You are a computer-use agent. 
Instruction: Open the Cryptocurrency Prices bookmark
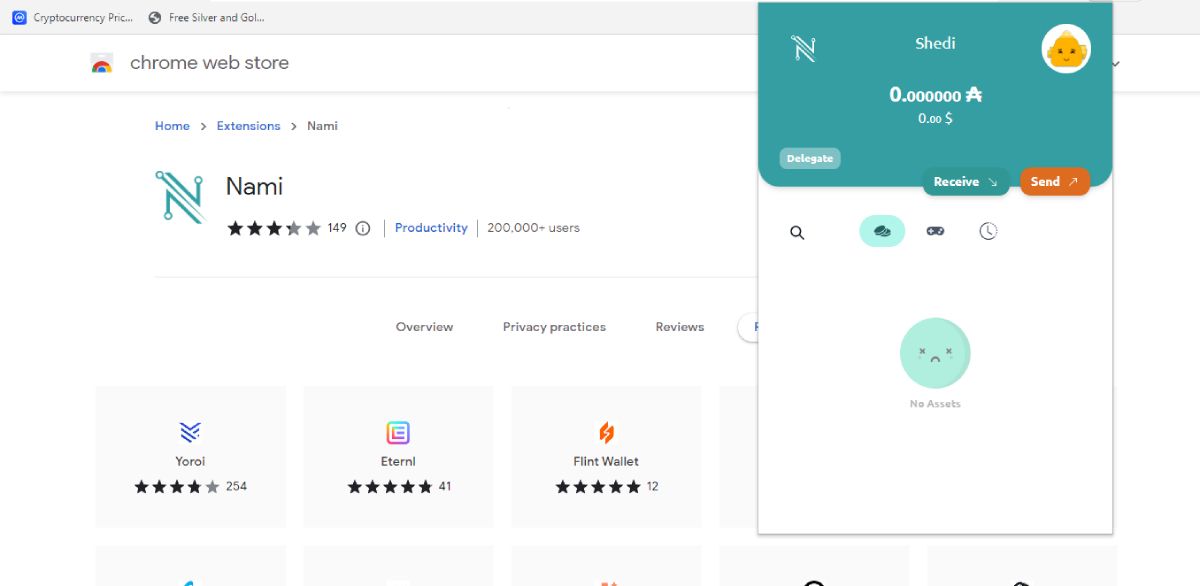(x=73, y=17)
